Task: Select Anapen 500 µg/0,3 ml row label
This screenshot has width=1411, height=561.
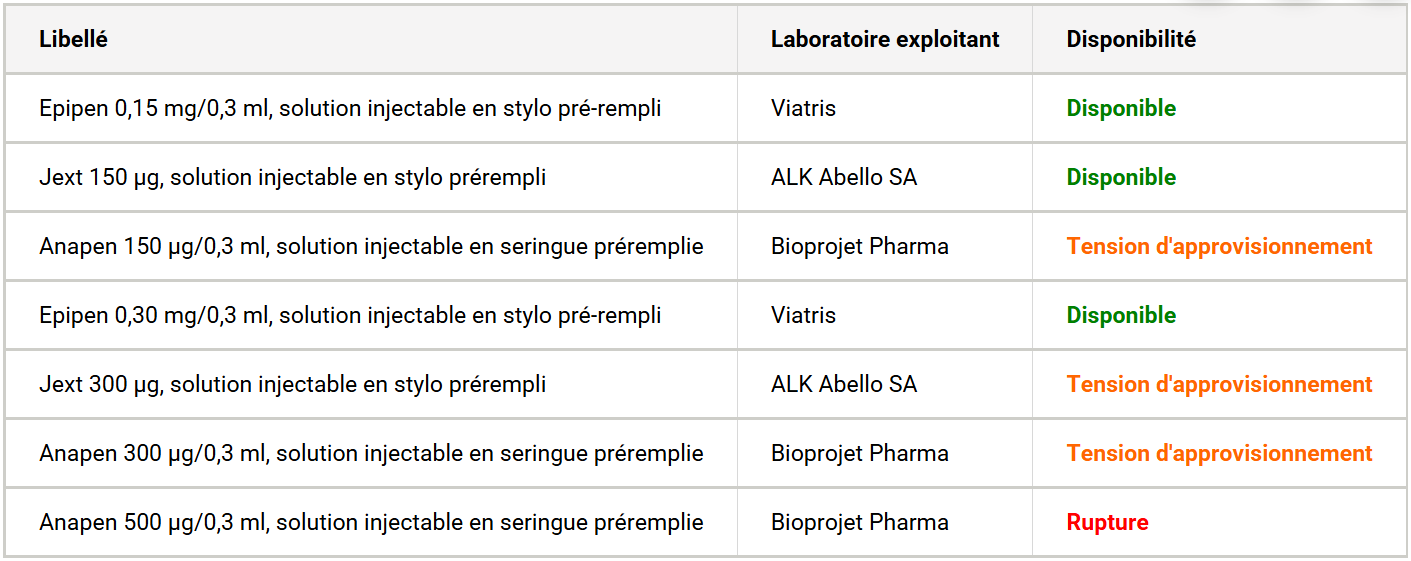Action: (x=371, y=522)
